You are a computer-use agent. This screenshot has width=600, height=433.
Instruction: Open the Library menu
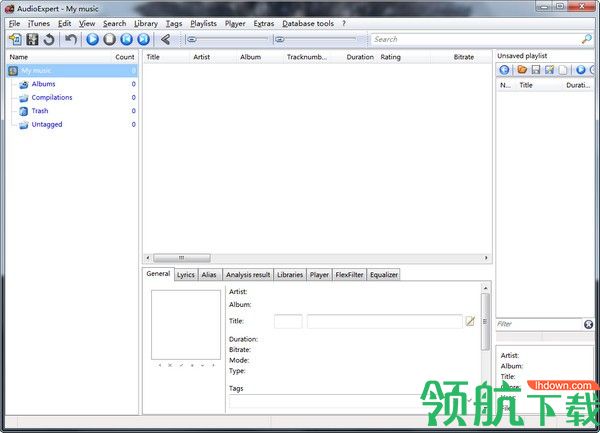click(x=146, y=24)
